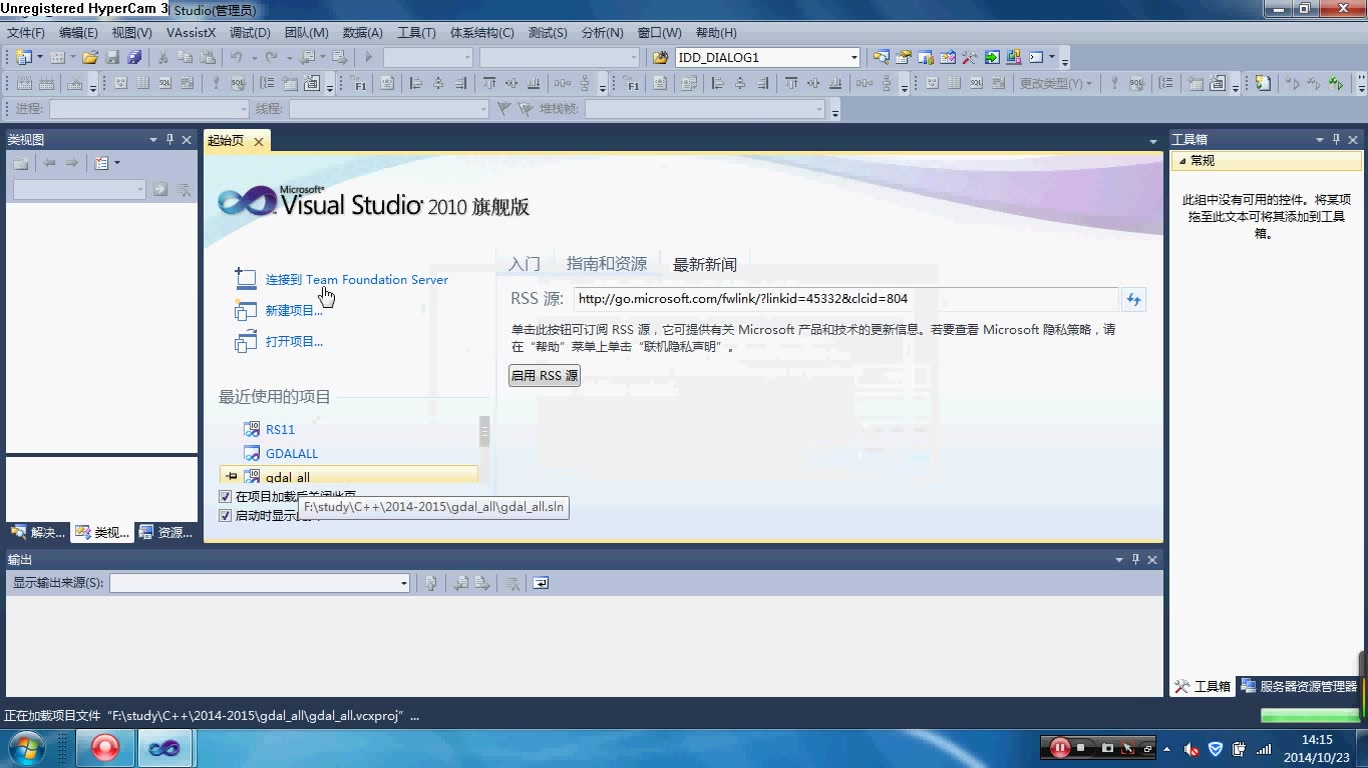Image resolution: width=1368 pixels, height=768 pixels.
Task: Open the Toolbox panel options dropdown arrow
Action: (1319, 140)
